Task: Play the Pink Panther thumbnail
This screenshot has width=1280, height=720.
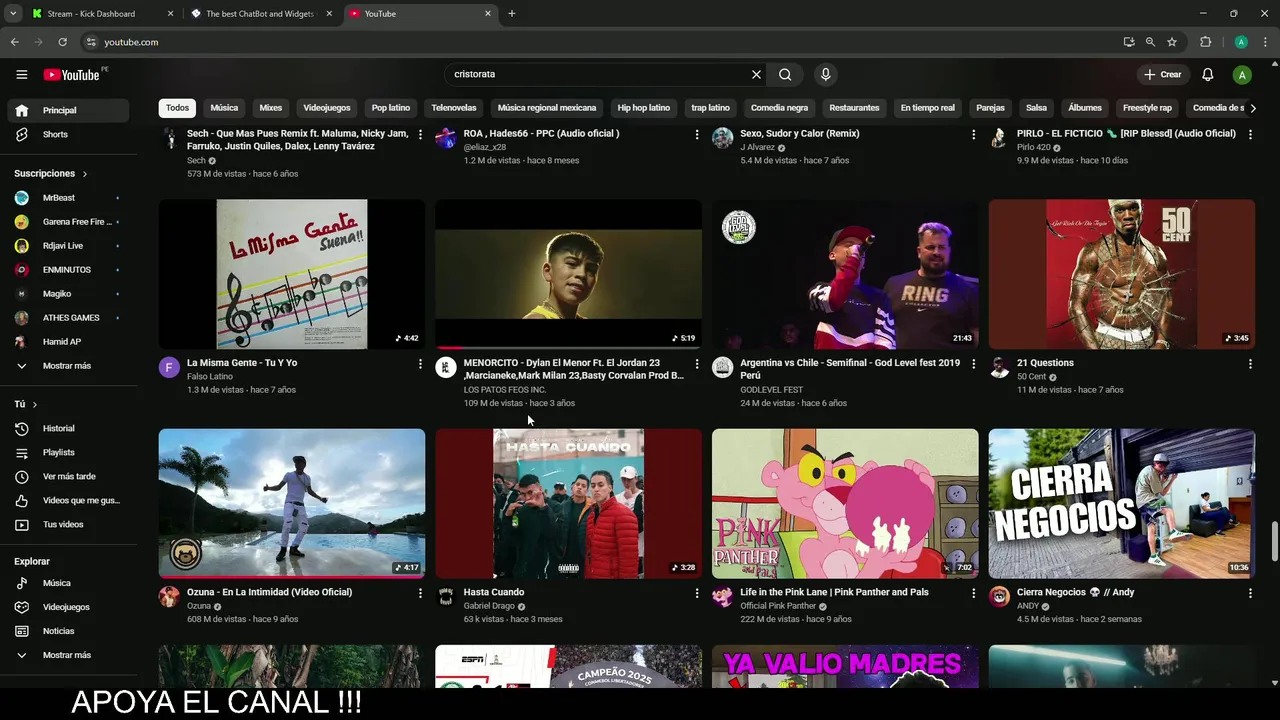Action: click(x=845, y=503)
